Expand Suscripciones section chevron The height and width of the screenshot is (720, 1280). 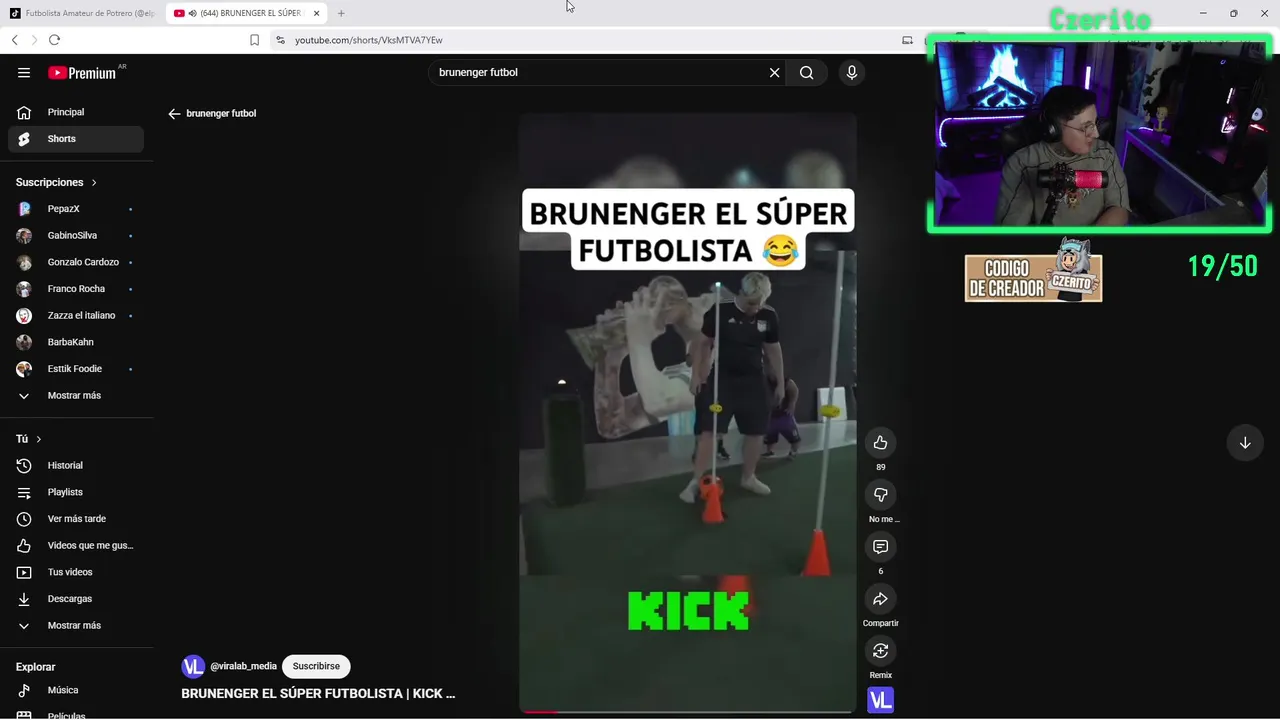pyautogui.click(x=94, y=183)
